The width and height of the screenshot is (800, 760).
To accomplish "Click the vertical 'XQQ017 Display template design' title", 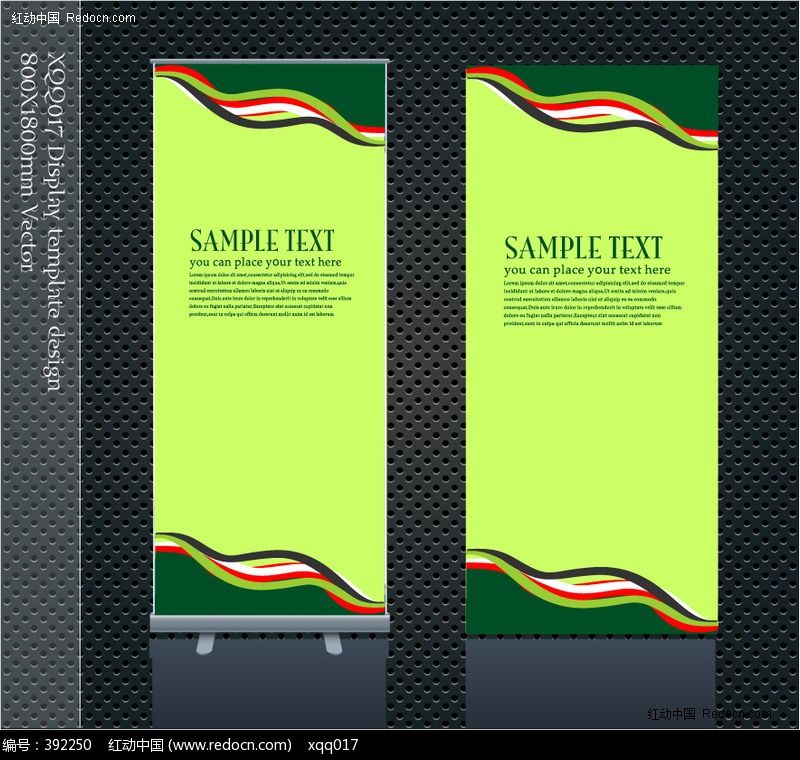I will point(57,221).
